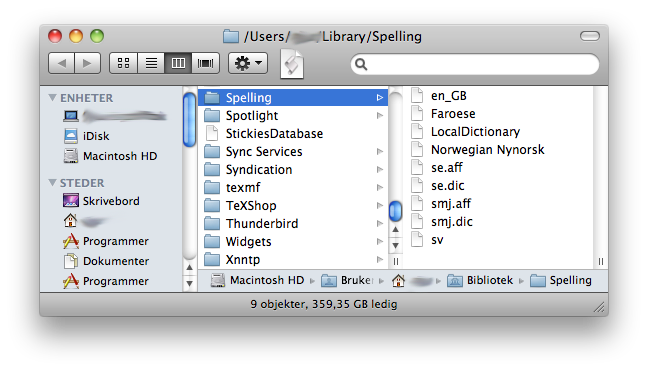Switch to Cover Flow view
Viewport: 648px width, 371px height.
205,63
